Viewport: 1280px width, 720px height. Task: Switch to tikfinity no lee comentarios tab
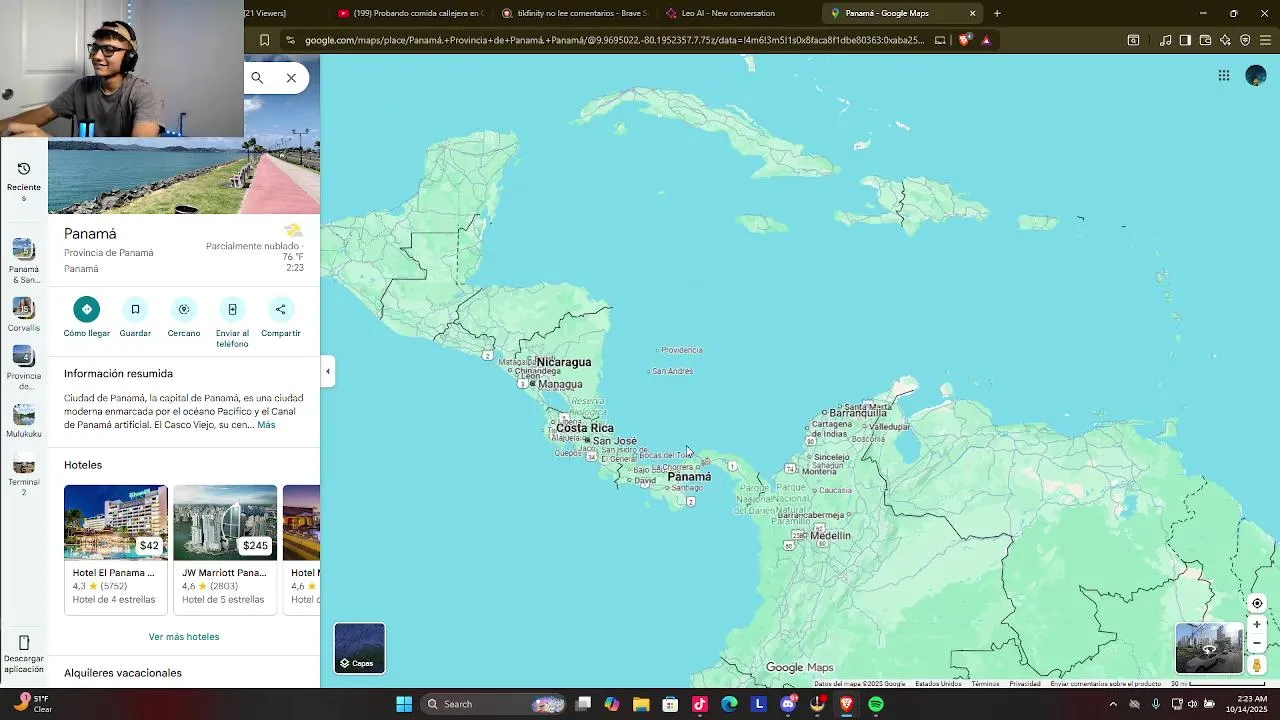(574, 13)
